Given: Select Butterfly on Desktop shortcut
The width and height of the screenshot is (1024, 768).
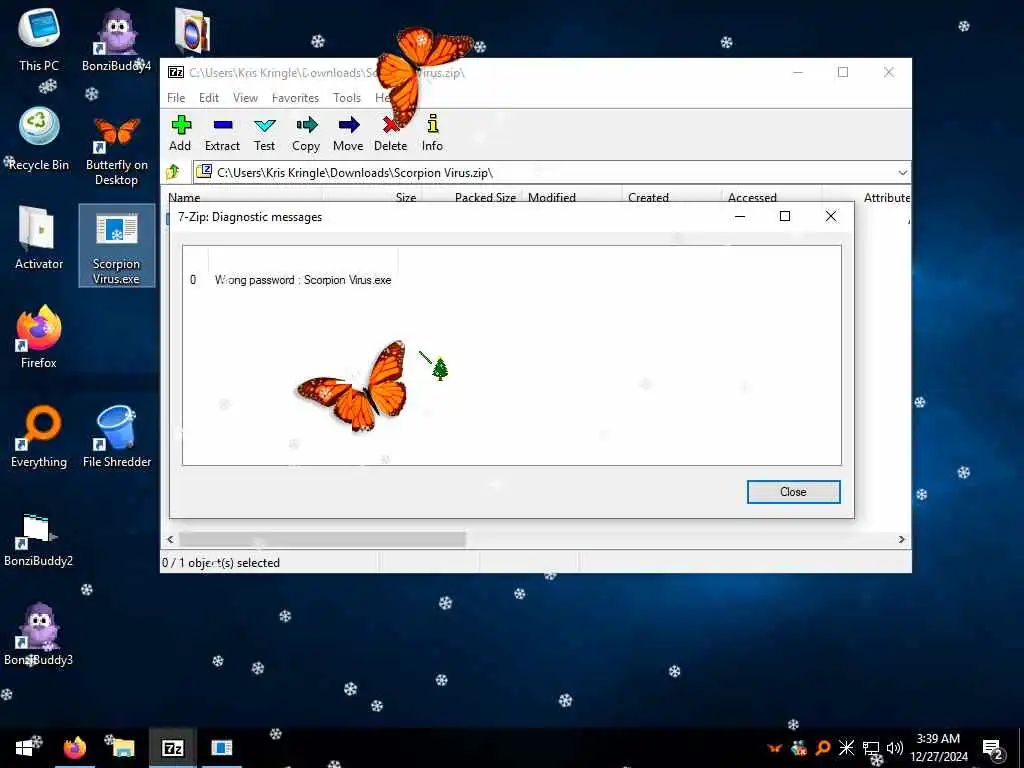Looking at the screenshot, I should click(116, 150).
